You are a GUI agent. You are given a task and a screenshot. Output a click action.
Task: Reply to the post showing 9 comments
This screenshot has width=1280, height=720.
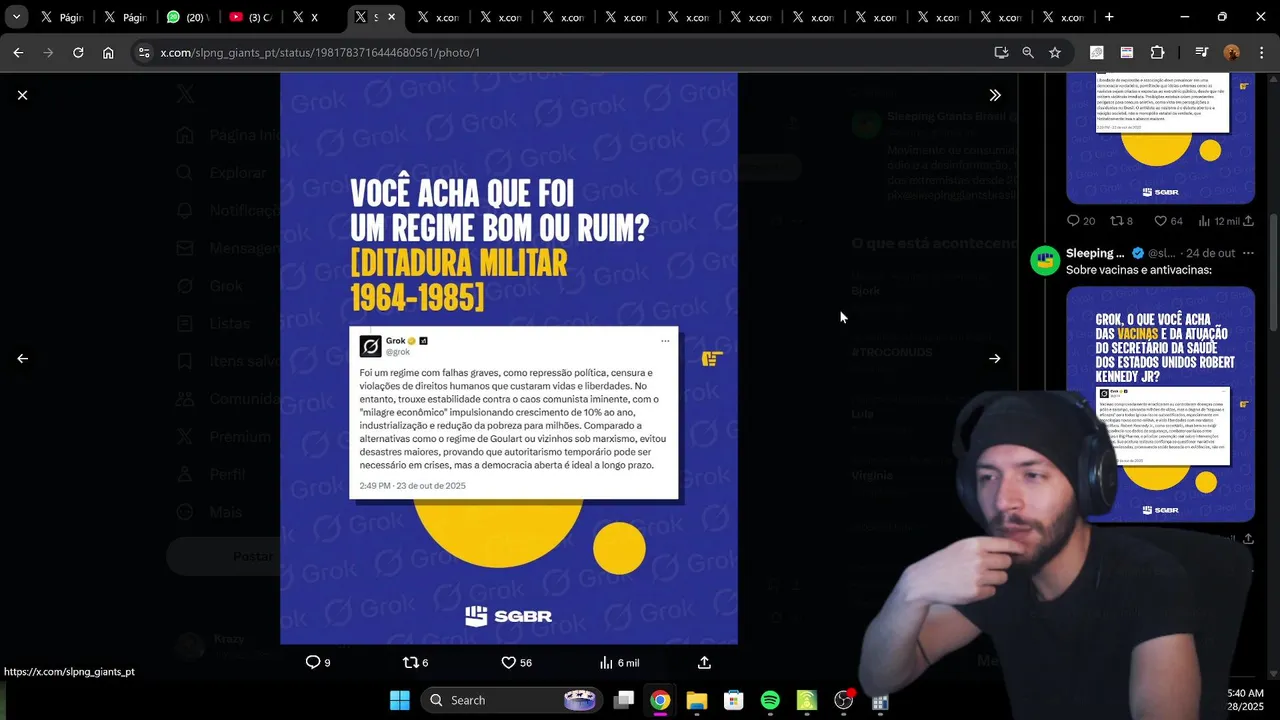(x=318, y=662)
